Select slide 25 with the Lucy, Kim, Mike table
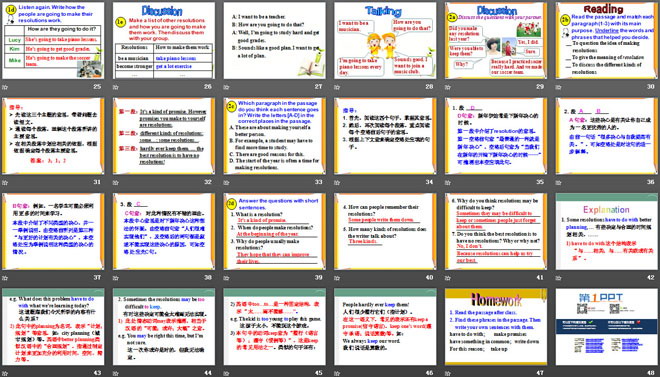This screenshot has width=660, height=377. pyautogui.click(x=53, y=41)
